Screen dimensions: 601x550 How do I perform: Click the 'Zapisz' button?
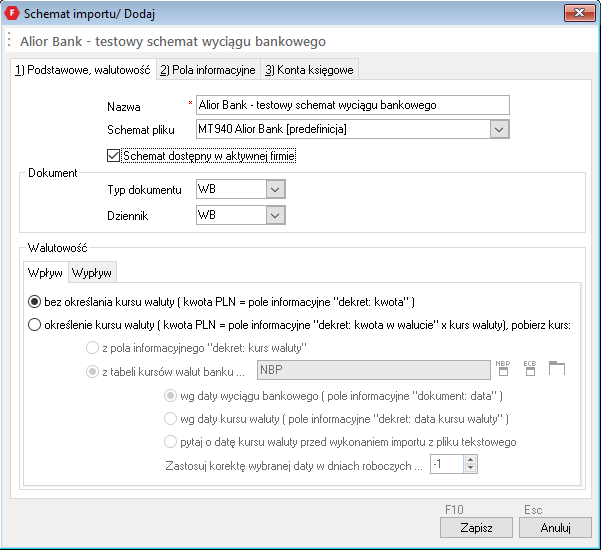pos(476,528)
